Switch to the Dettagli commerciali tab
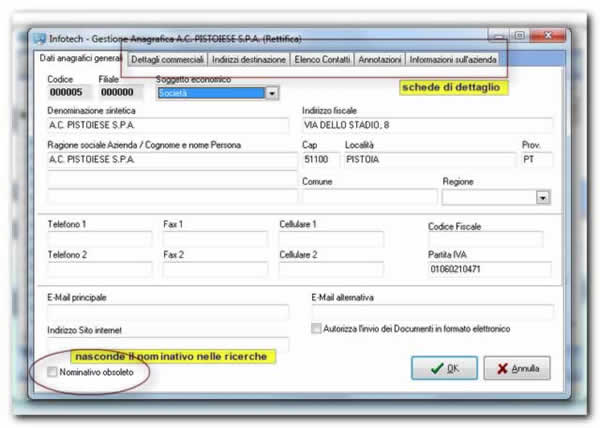Viewport: 600px width, 428px height. pos(167,59)
